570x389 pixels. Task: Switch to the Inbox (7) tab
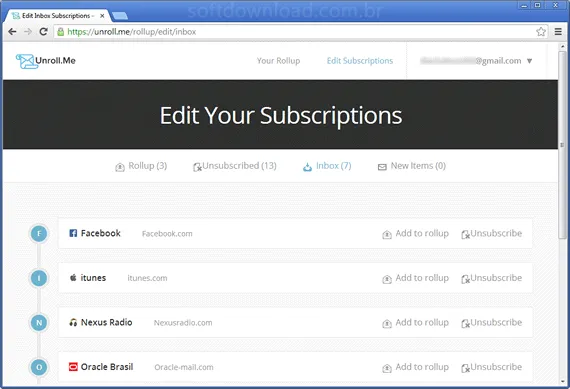[x=327, y=166]
